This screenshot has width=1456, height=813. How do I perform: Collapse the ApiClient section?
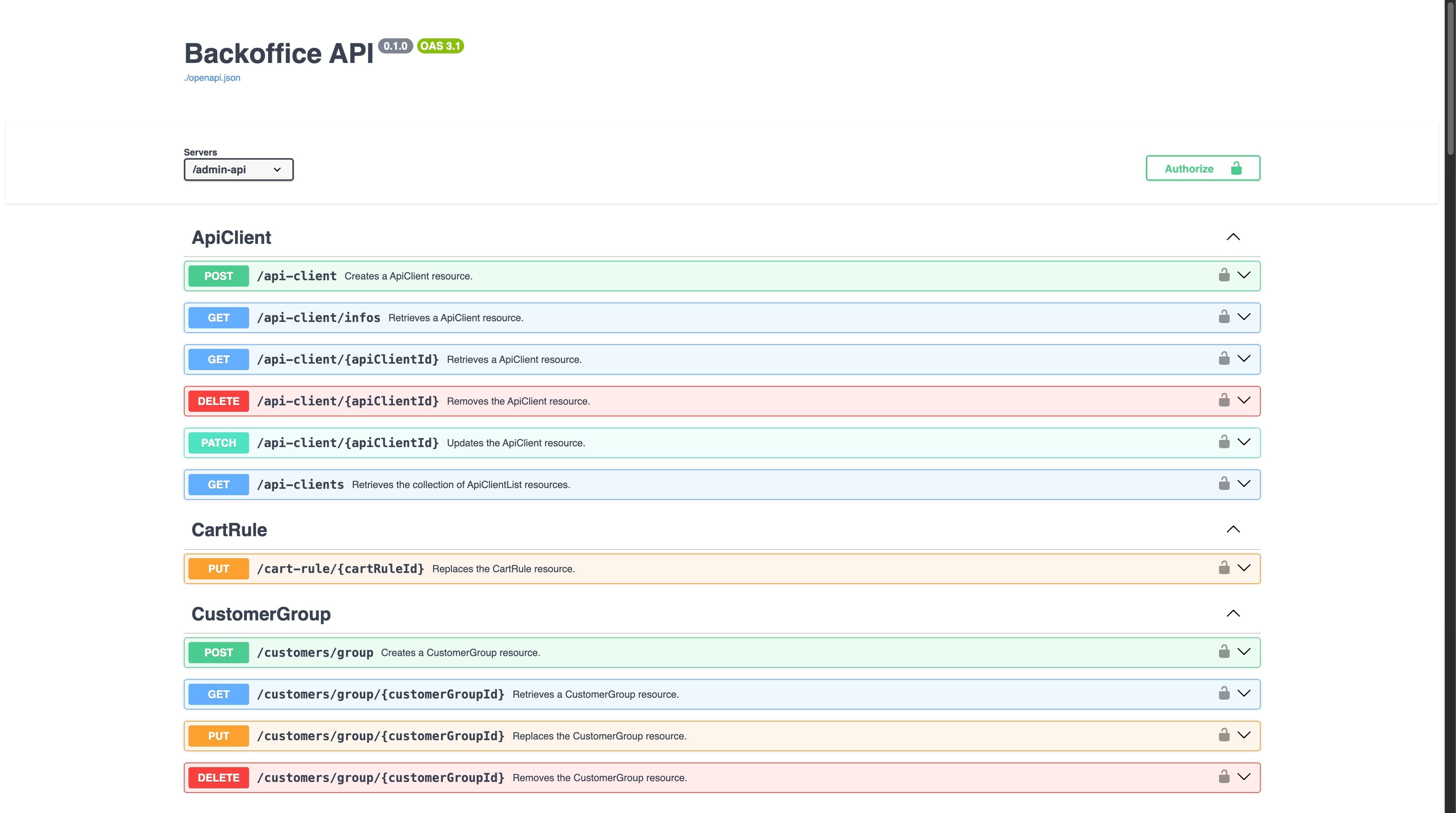(1233, 237)
